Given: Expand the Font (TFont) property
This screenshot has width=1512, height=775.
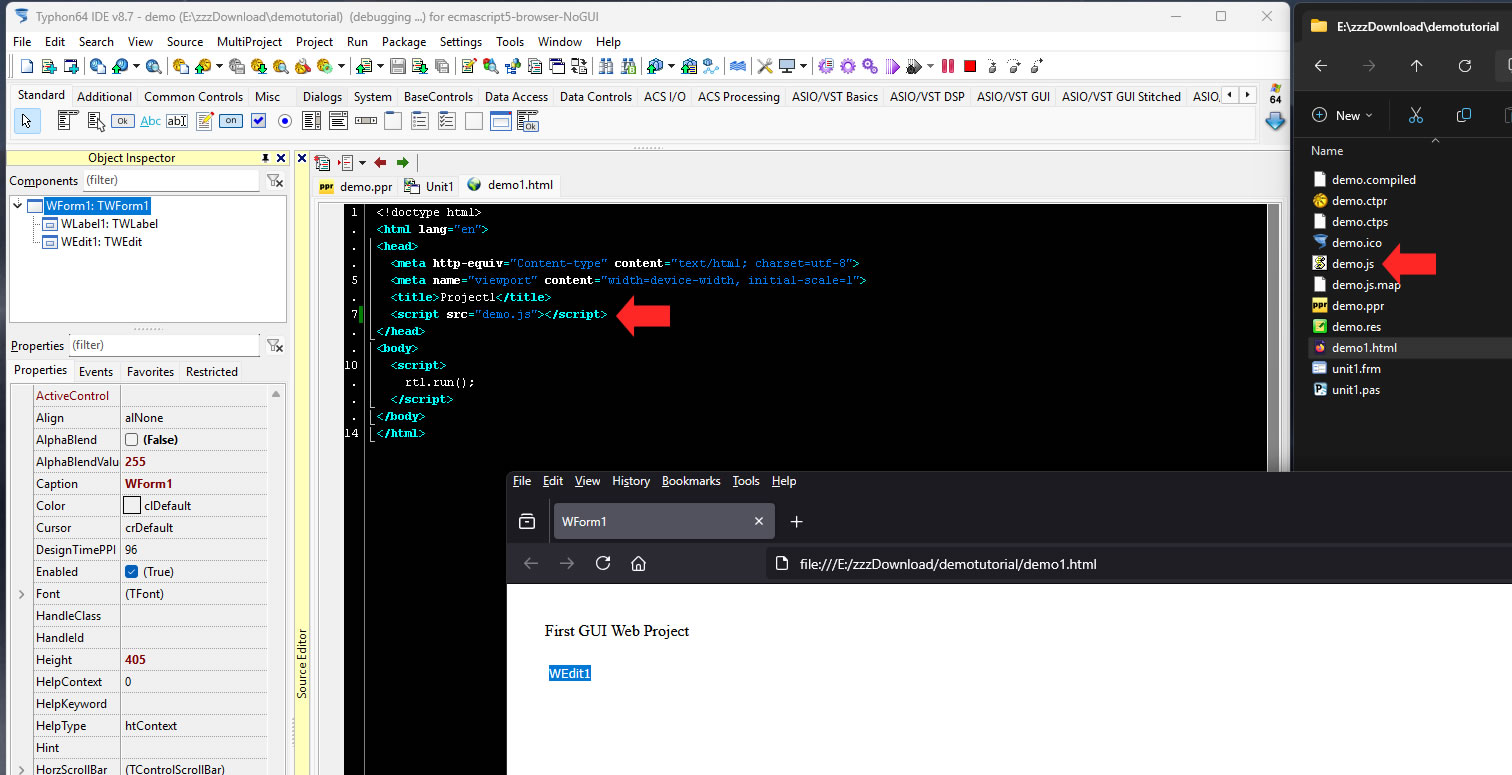Looking at the screenshot, I should [21, 594].
